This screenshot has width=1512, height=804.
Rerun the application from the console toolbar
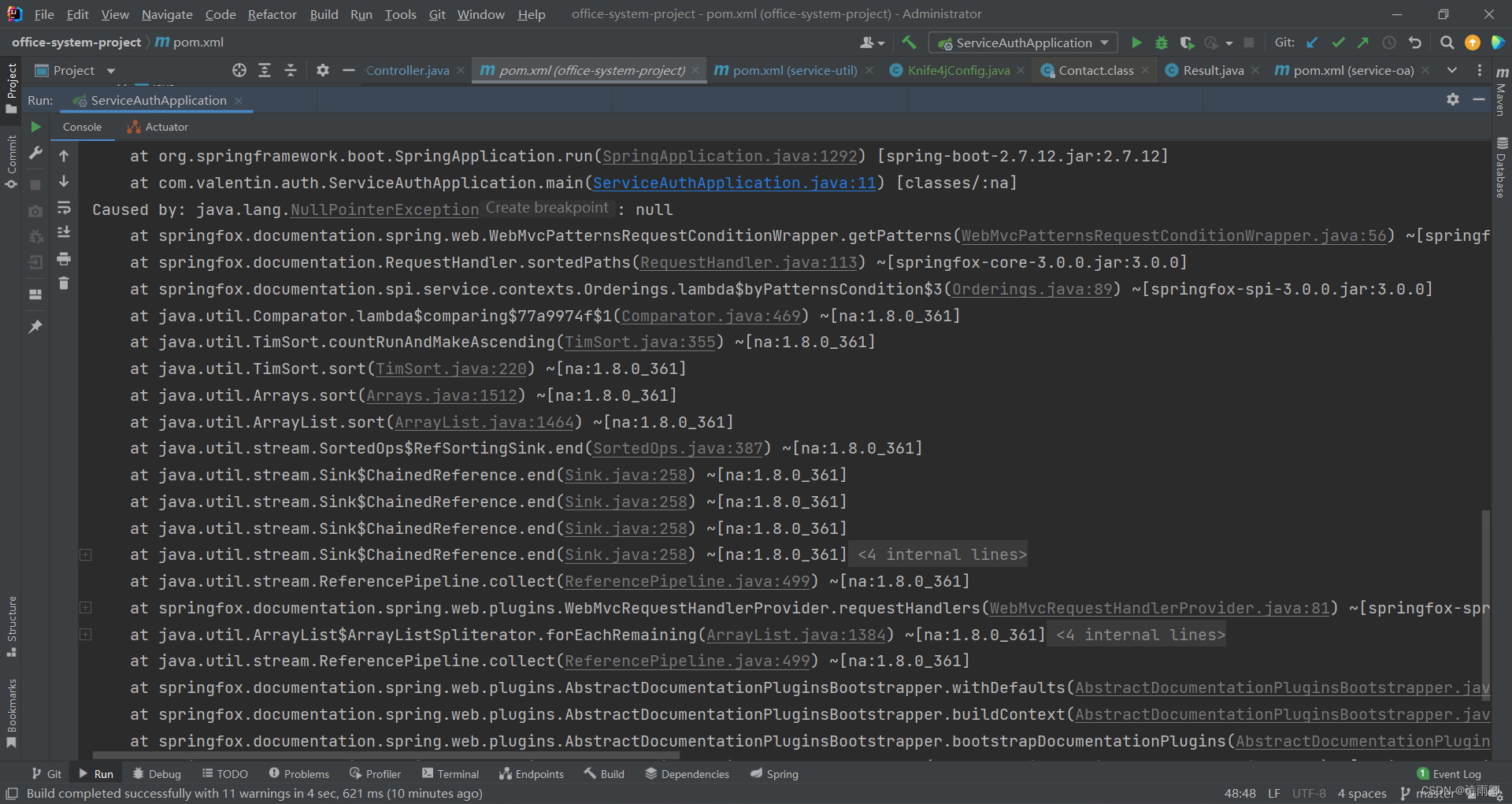pos(35,126)
